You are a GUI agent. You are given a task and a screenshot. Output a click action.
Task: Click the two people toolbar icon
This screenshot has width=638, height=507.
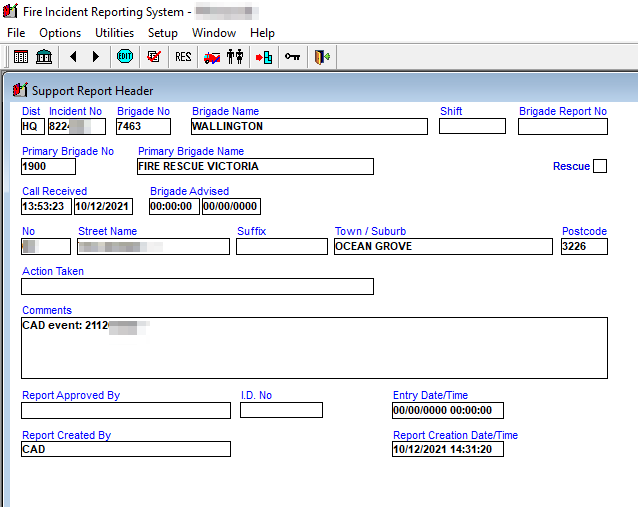235,57
